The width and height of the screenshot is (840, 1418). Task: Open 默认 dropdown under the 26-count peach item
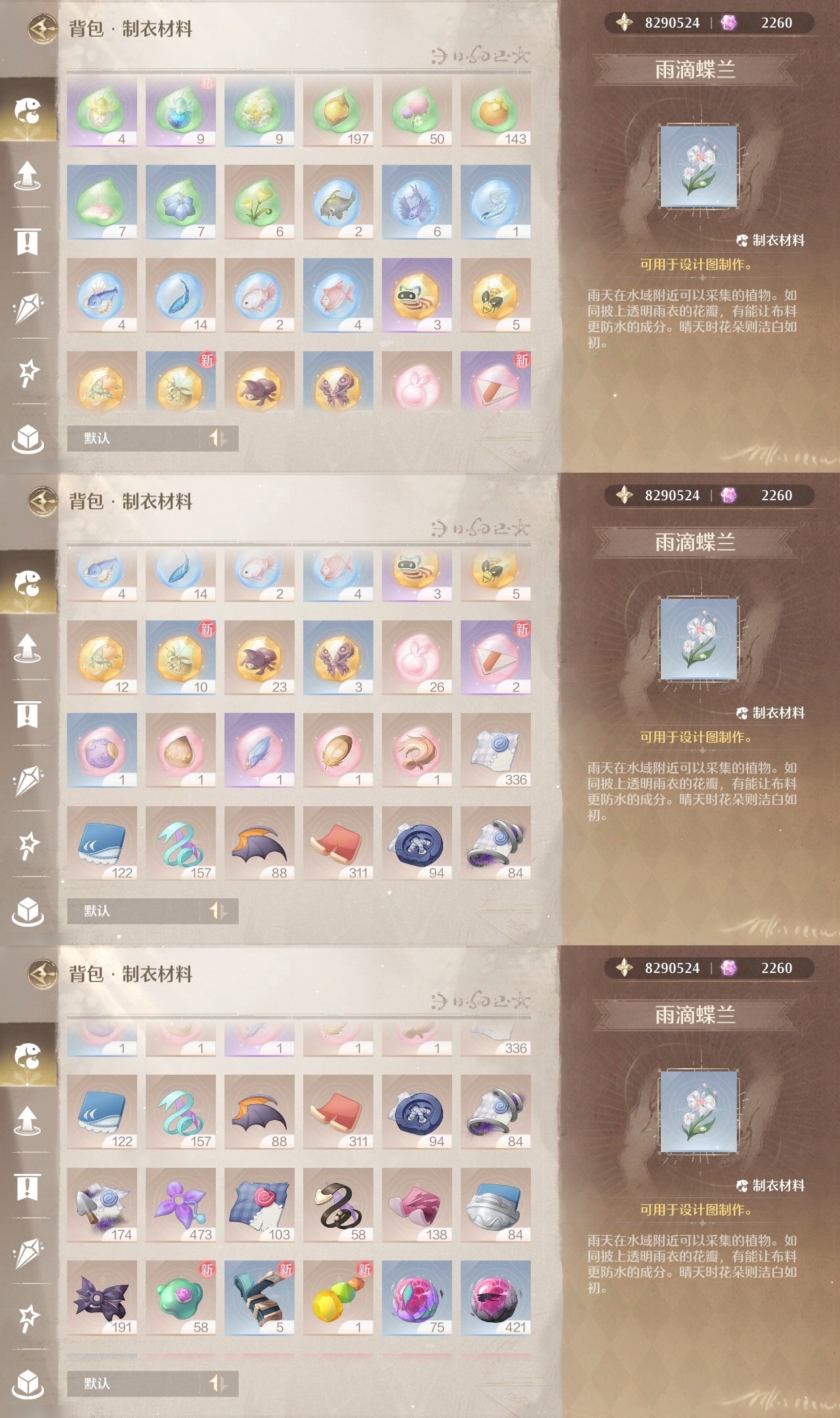point(134,911)
